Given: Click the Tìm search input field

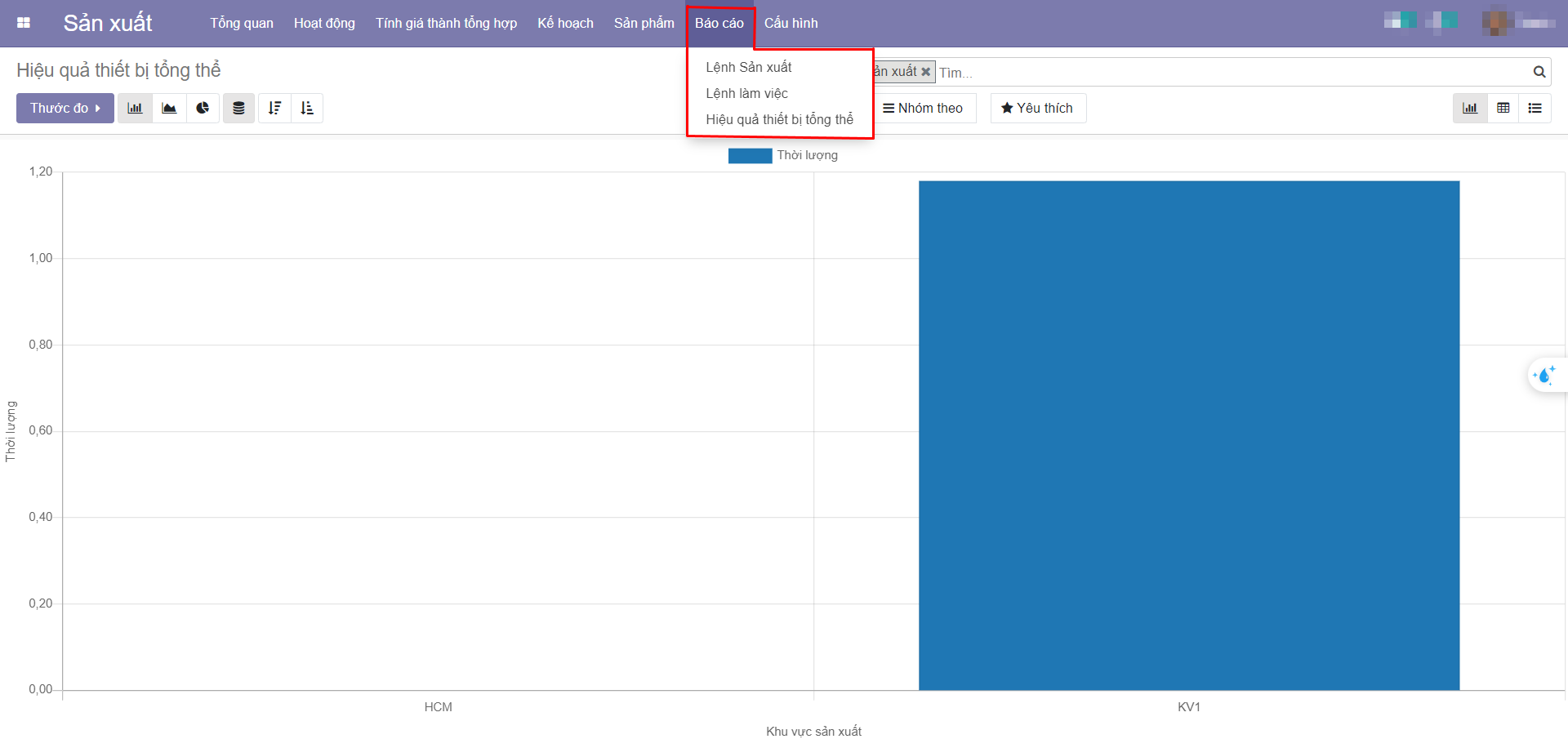Looking at the screenshot, I should 1225,73.
